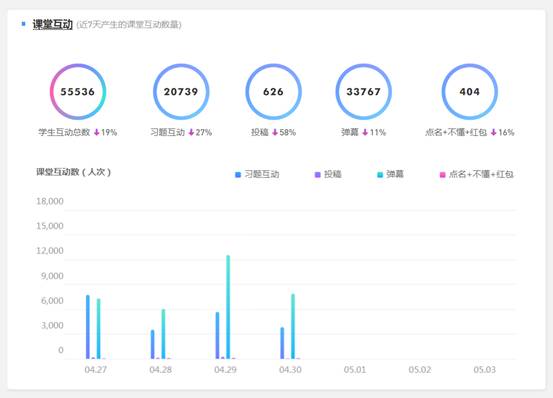
Task: Select the 55536 total interactions ring
Action: (x=78, y=92)
